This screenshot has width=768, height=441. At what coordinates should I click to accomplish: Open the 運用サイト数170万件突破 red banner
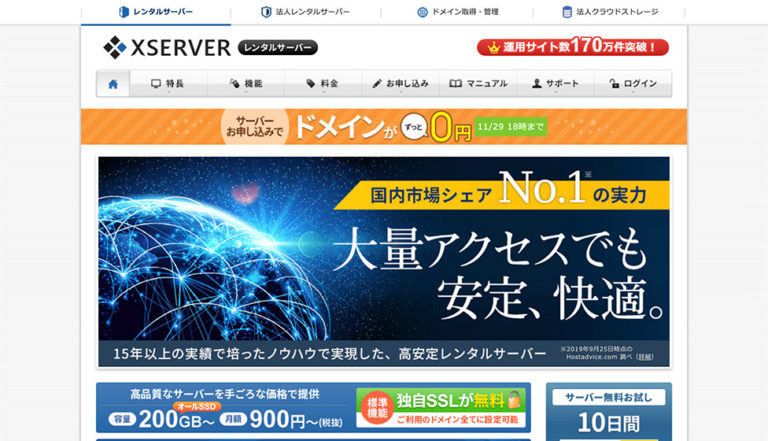click(x=573, y=47)
